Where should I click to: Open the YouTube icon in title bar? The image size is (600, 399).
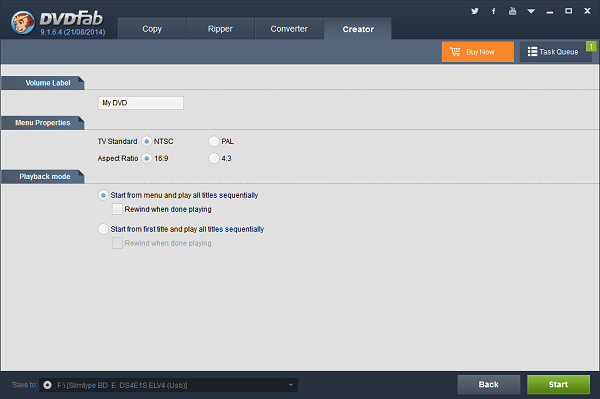click(512, 11)
